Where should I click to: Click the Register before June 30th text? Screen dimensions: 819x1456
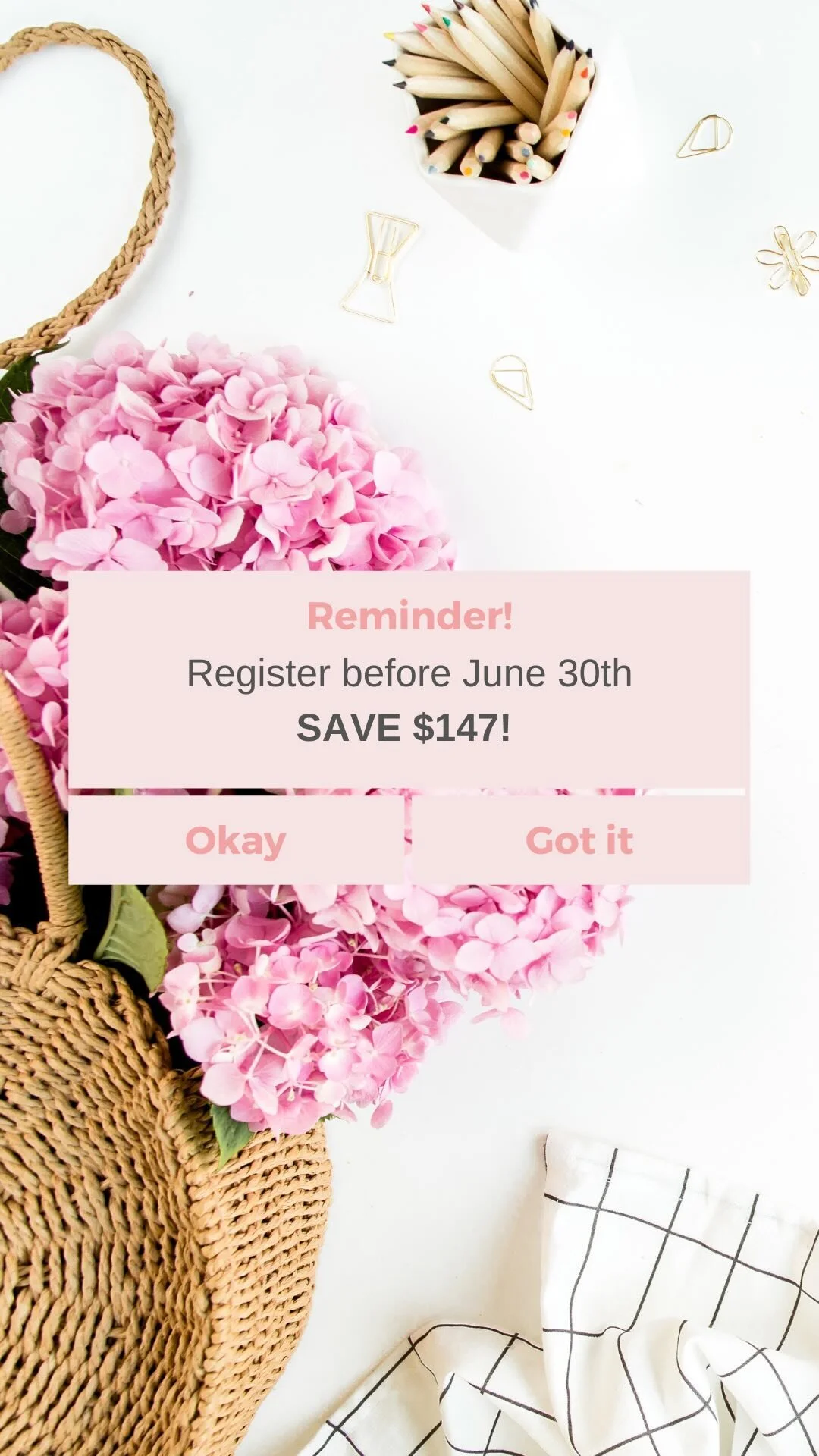(409, 673)
